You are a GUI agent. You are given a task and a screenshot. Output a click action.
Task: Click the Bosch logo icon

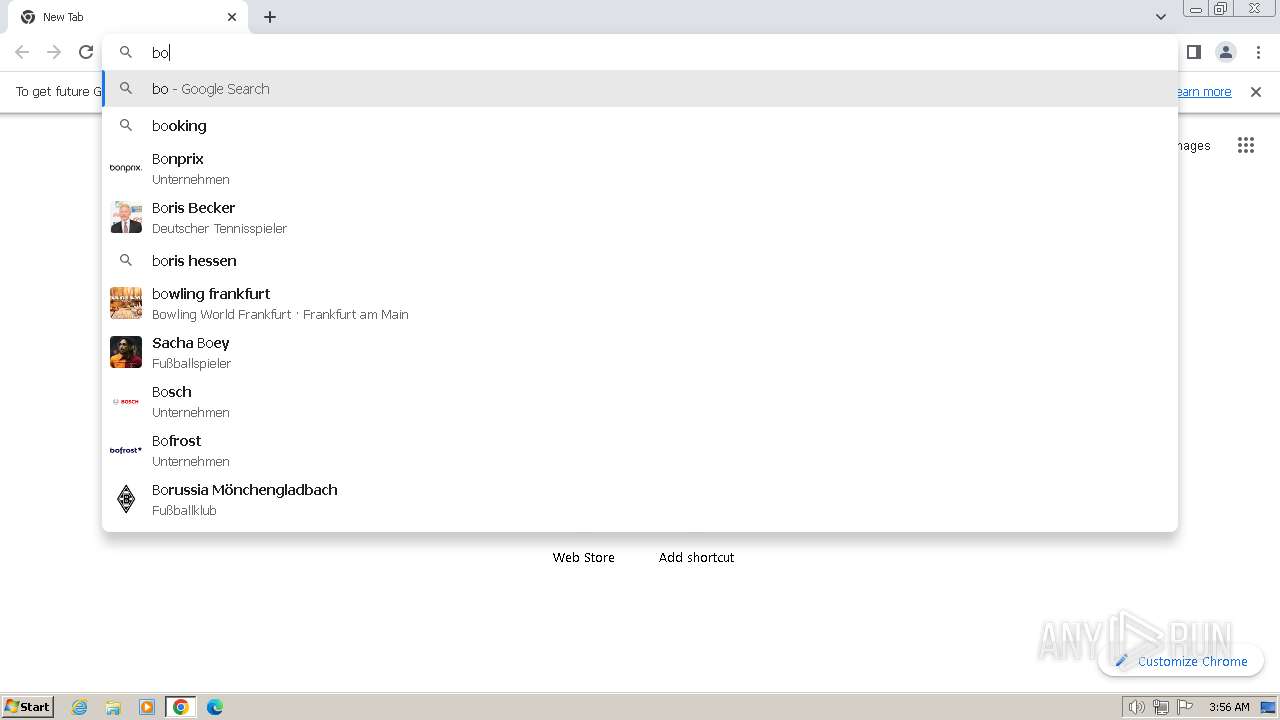126,401
